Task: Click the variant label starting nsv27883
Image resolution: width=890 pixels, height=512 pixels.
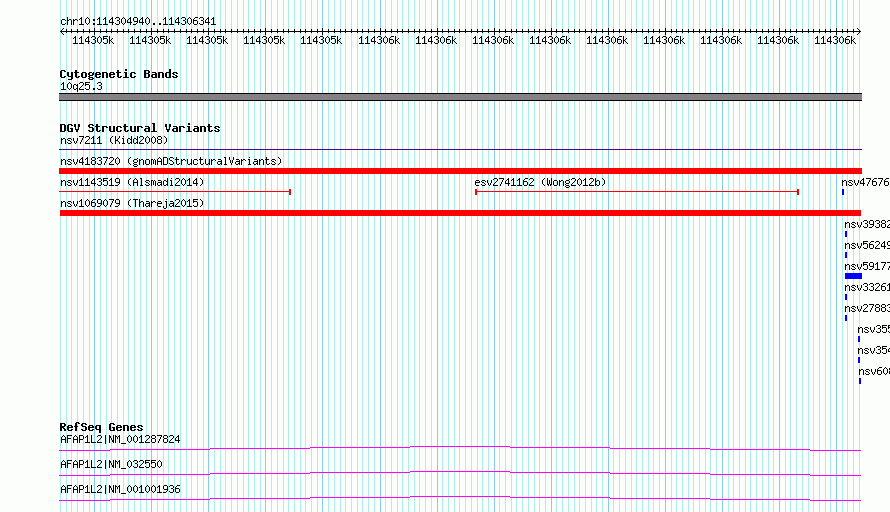Action: [x=867, y=308]
